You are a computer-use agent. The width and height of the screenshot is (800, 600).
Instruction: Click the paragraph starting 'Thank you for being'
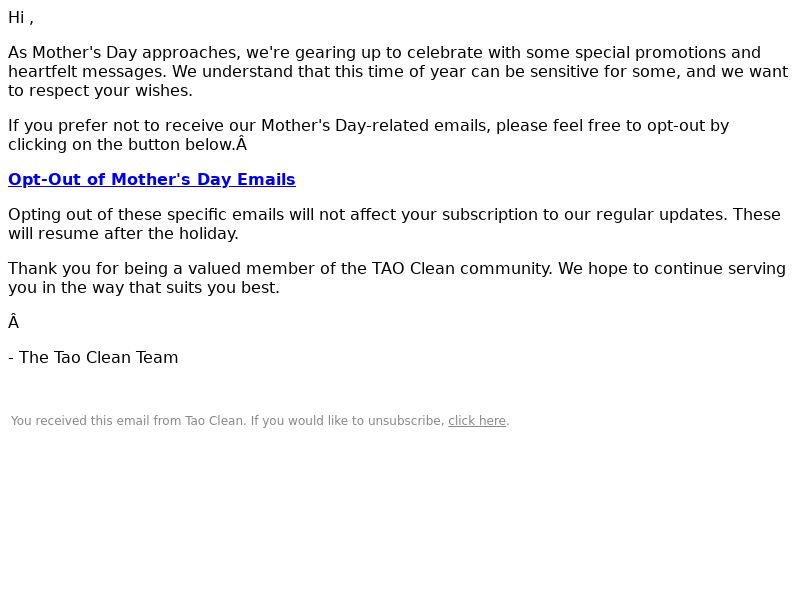click(x=396, y=278)
